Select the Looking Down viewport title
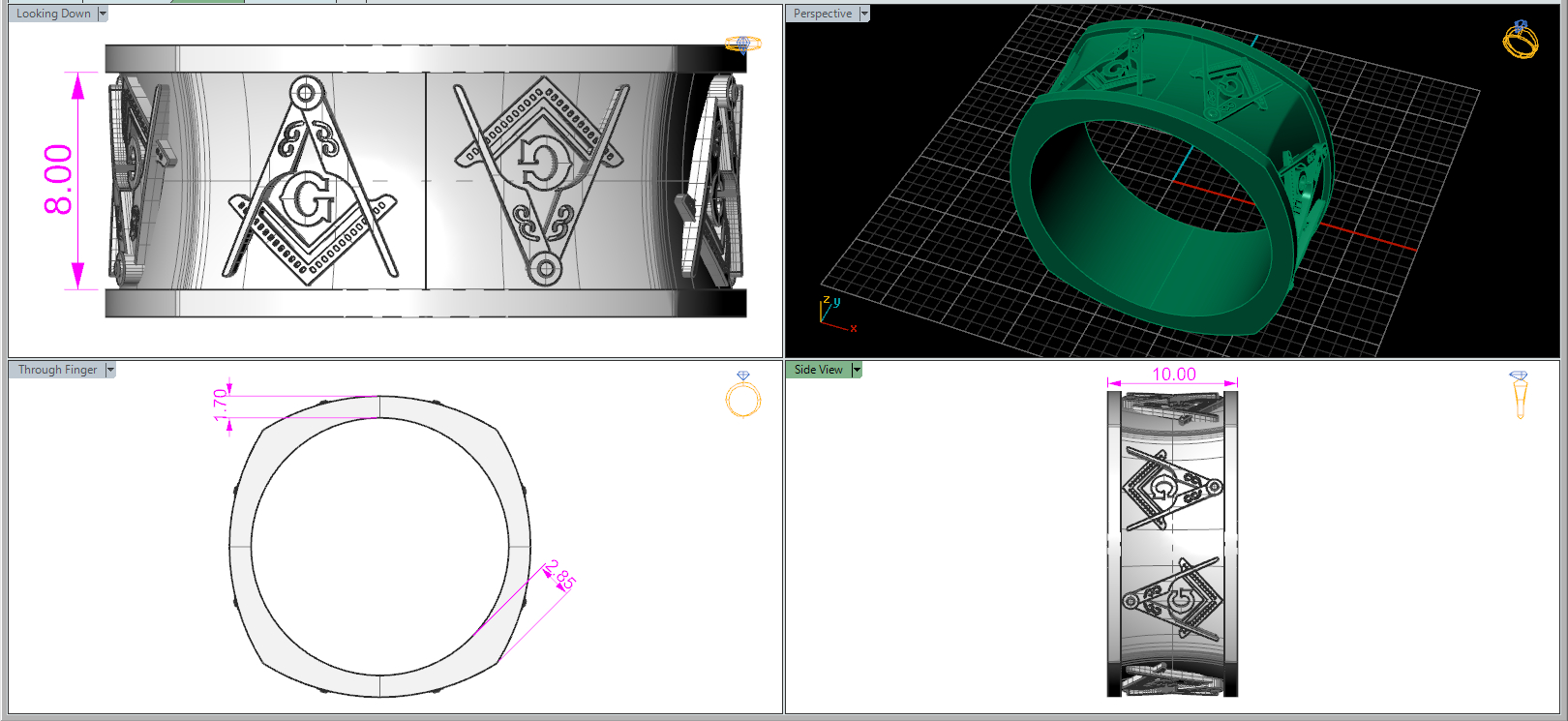 53,14
